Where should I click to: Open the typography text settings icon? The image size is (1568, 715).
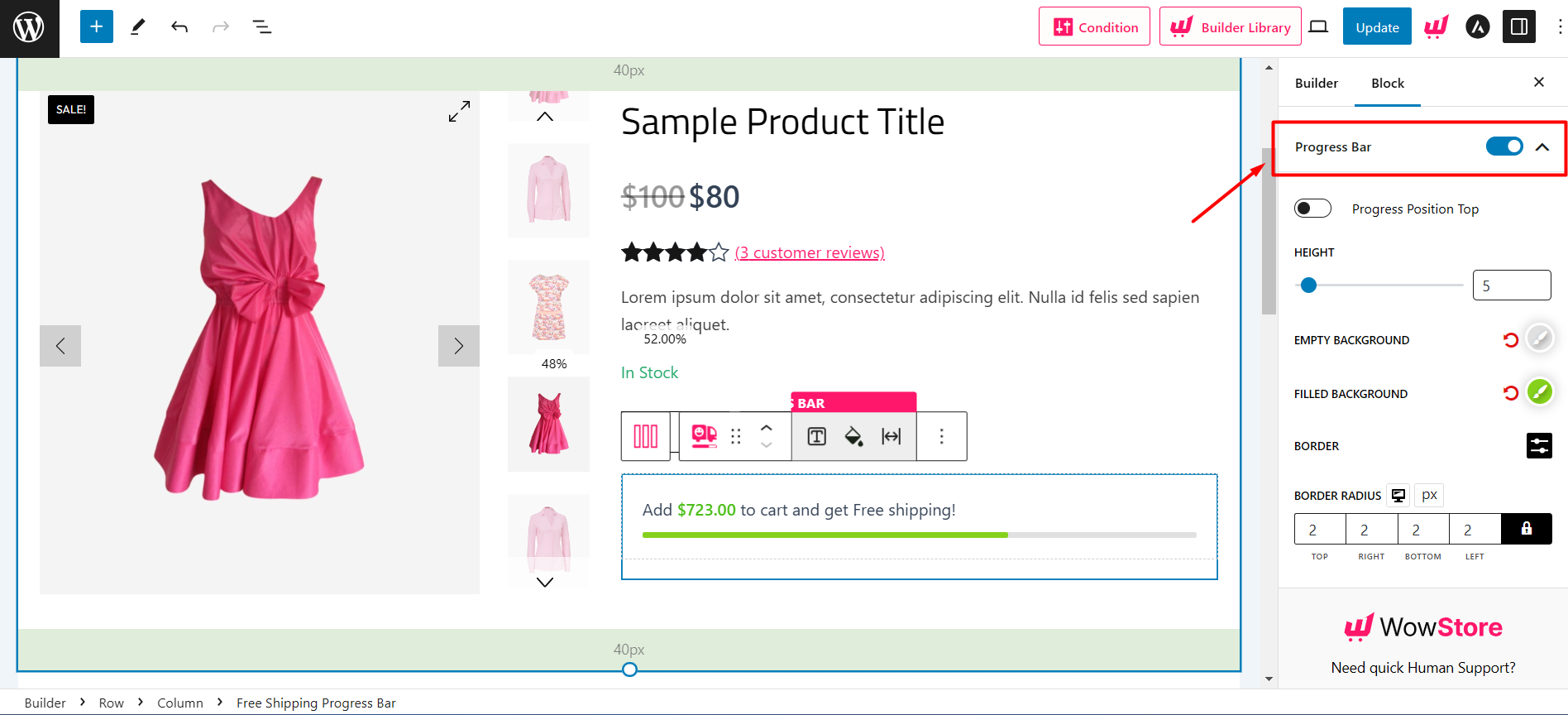click(816, 436)
